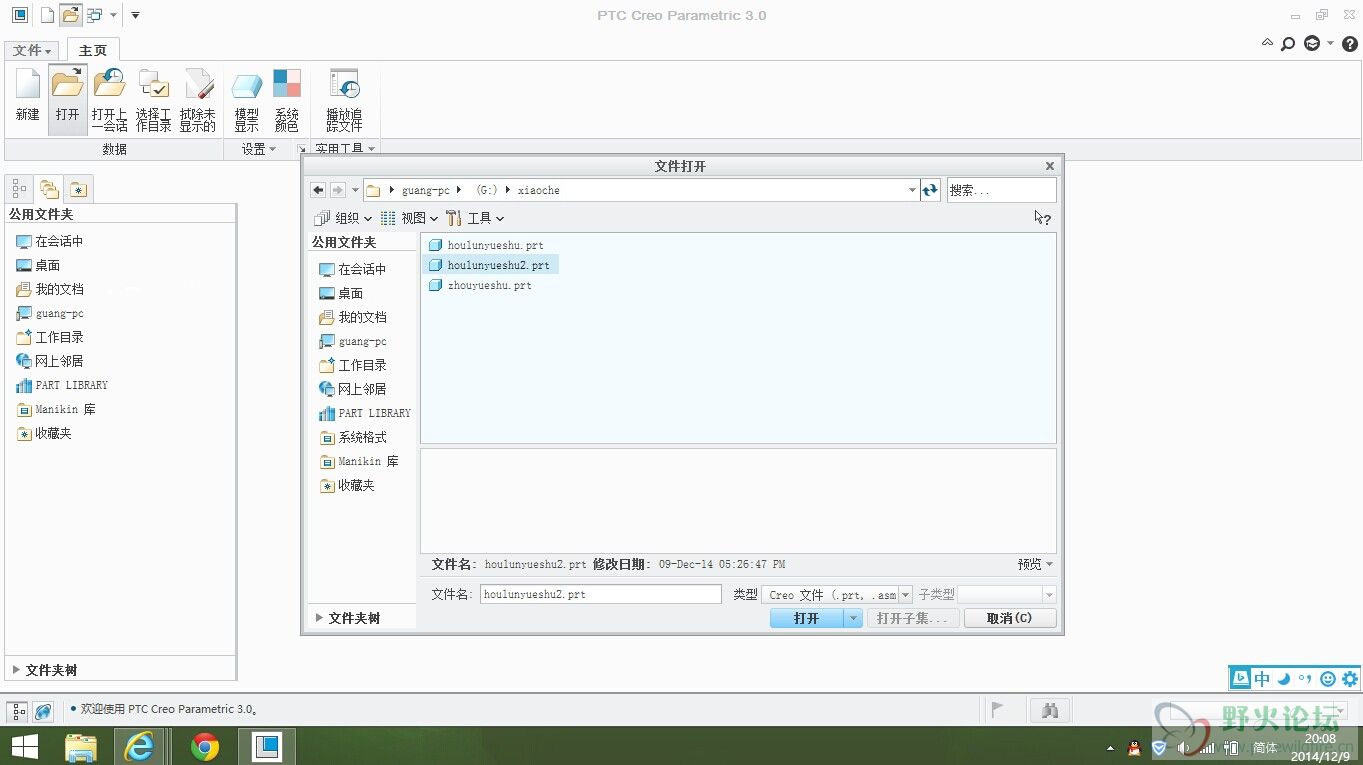Screen dimensions: 1363x765
Task: Open Google Chrome from the taskbar
Action: (205, 746)
